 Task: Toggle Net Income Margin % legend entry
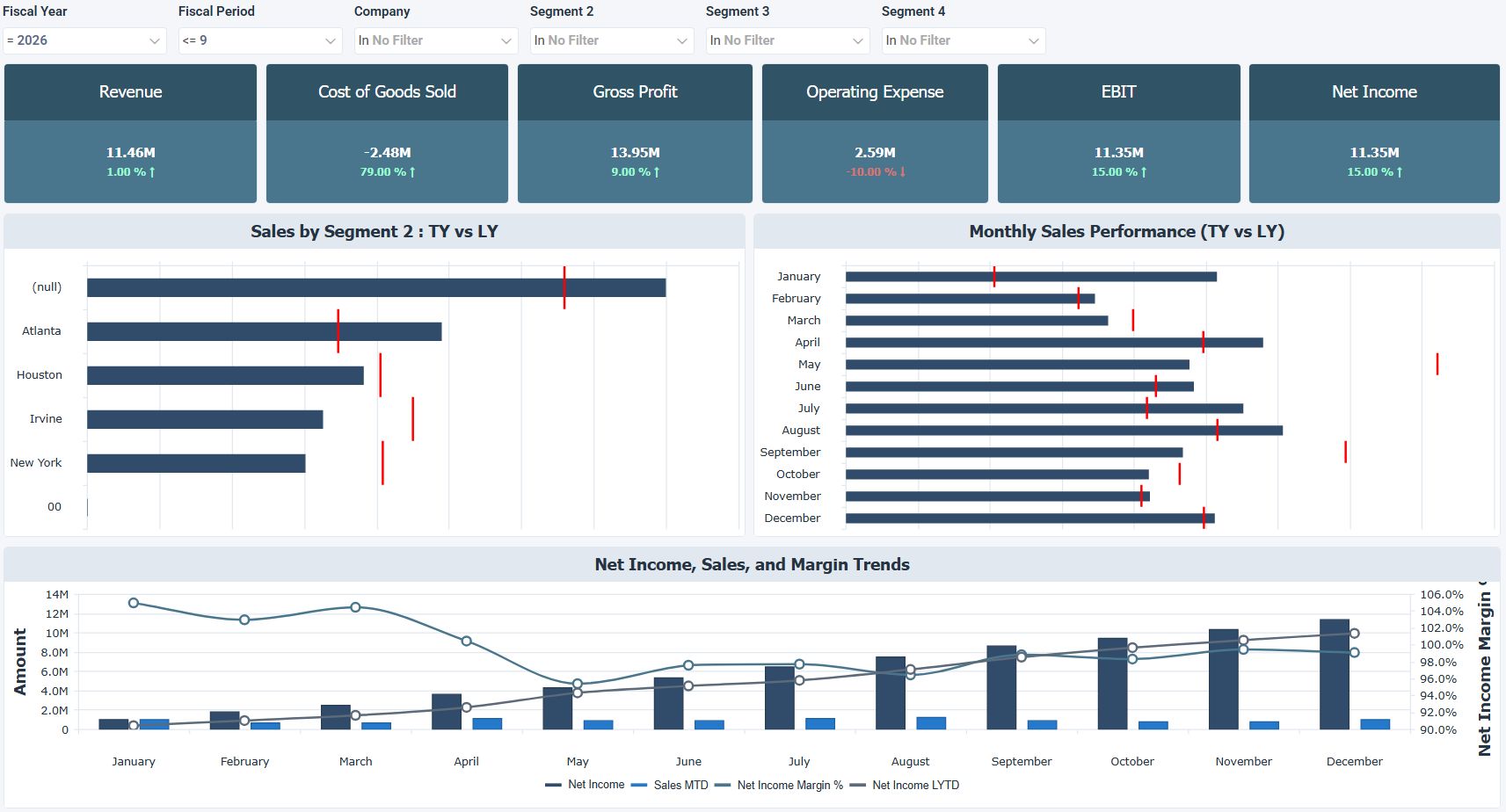point(779,785)
